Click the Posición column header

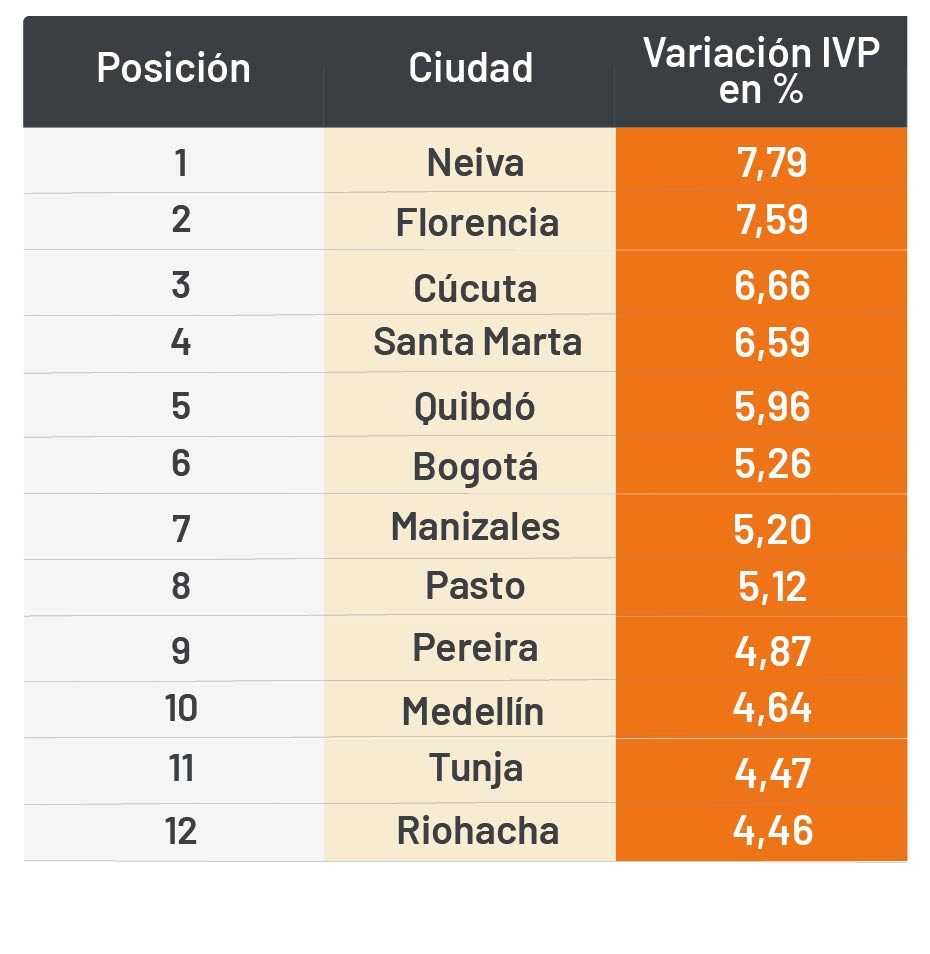coord(173,69)
